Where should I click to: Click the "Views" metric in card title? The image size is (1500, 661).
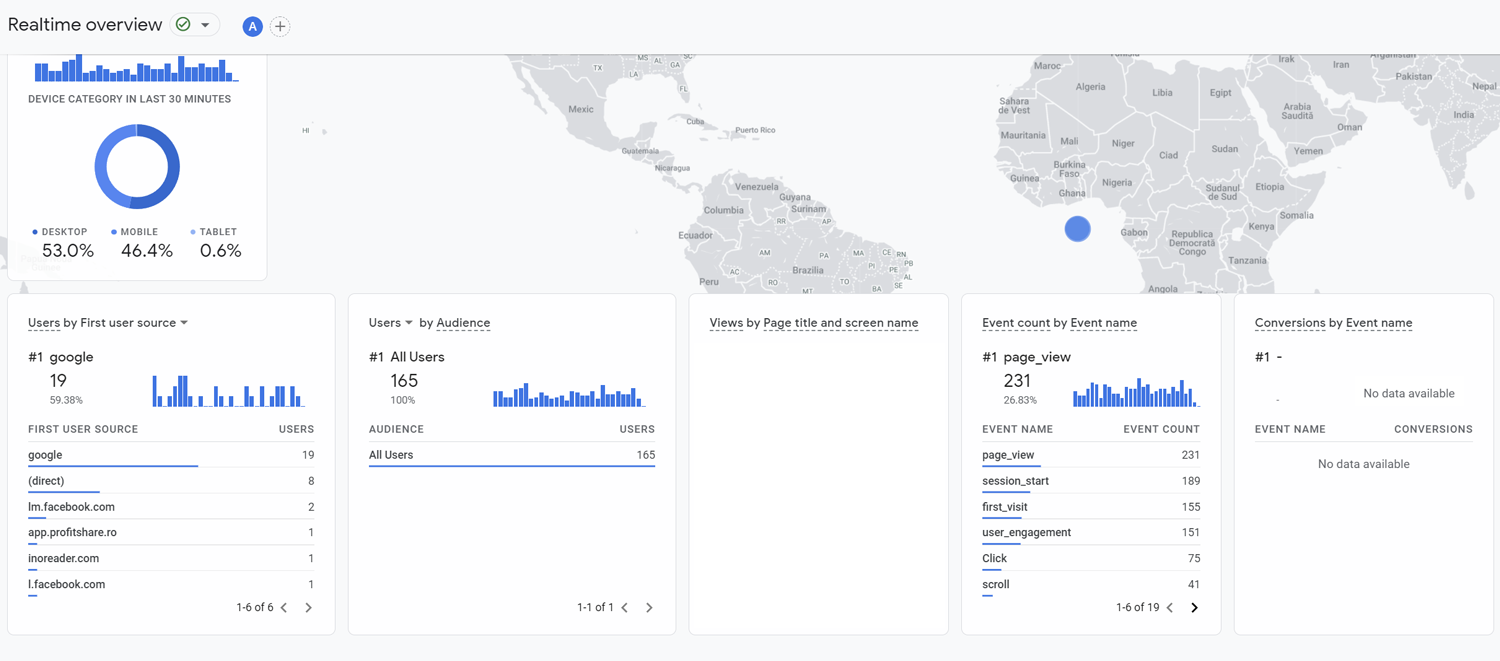click(x=726, y=323)
